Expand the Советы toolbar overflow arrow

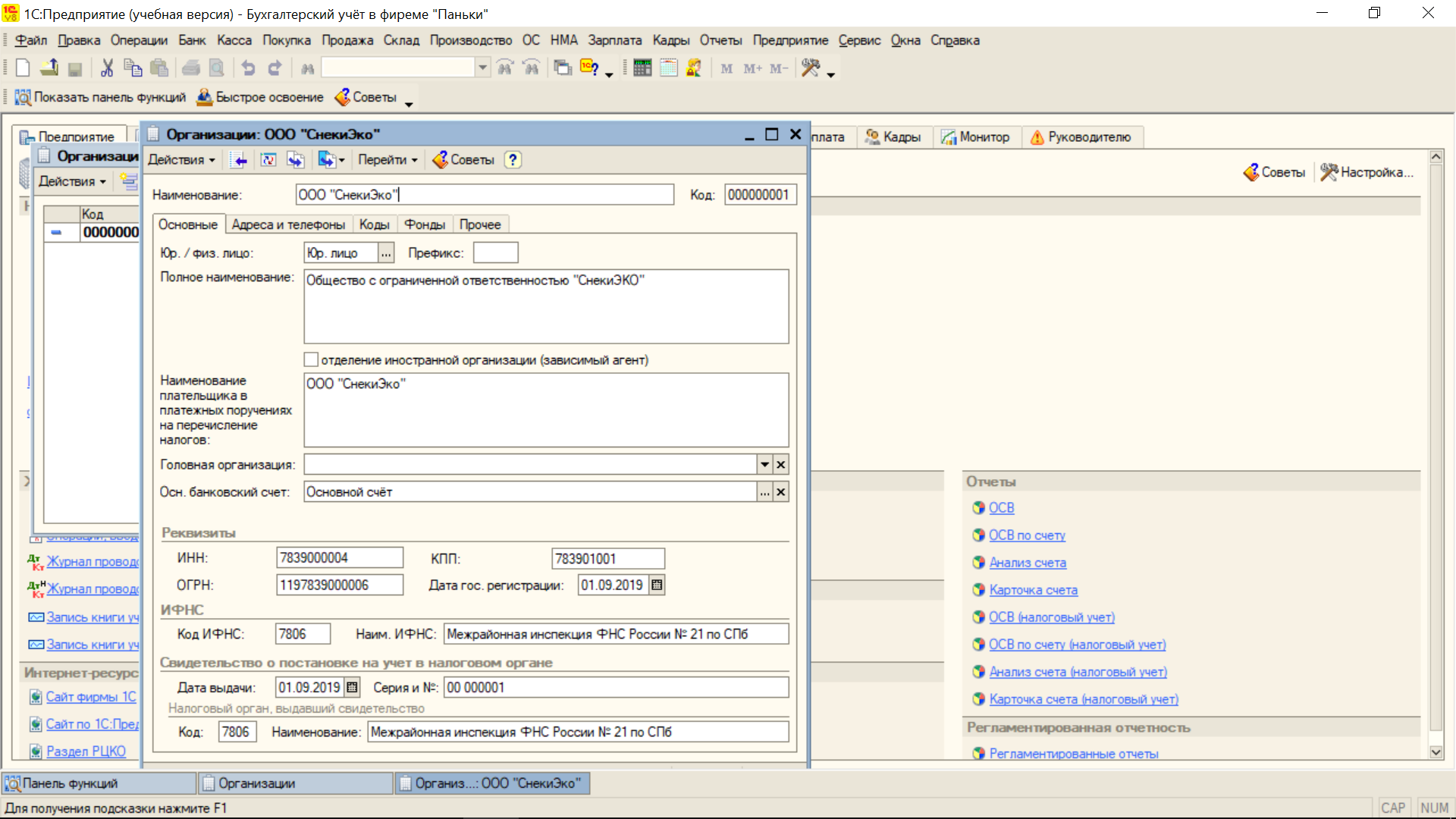point(409,103)
